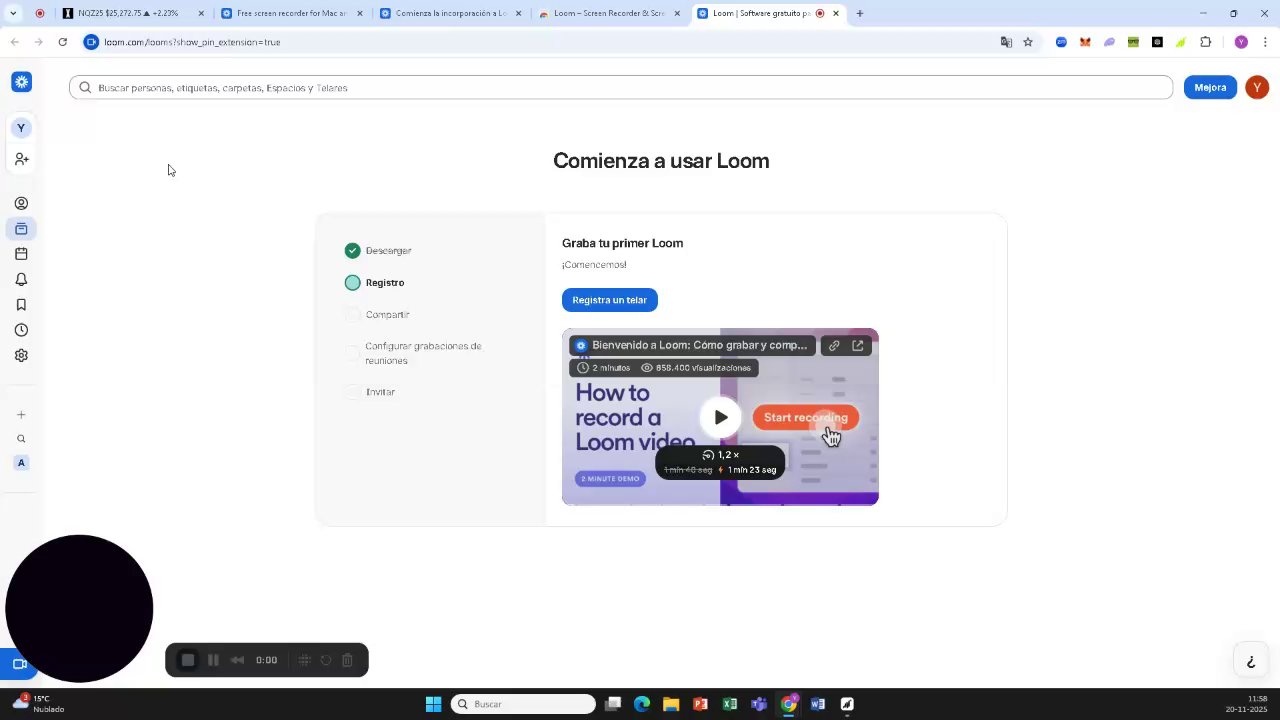
Task: Click the taskbar Buscar search box
Action: point(523,704)
